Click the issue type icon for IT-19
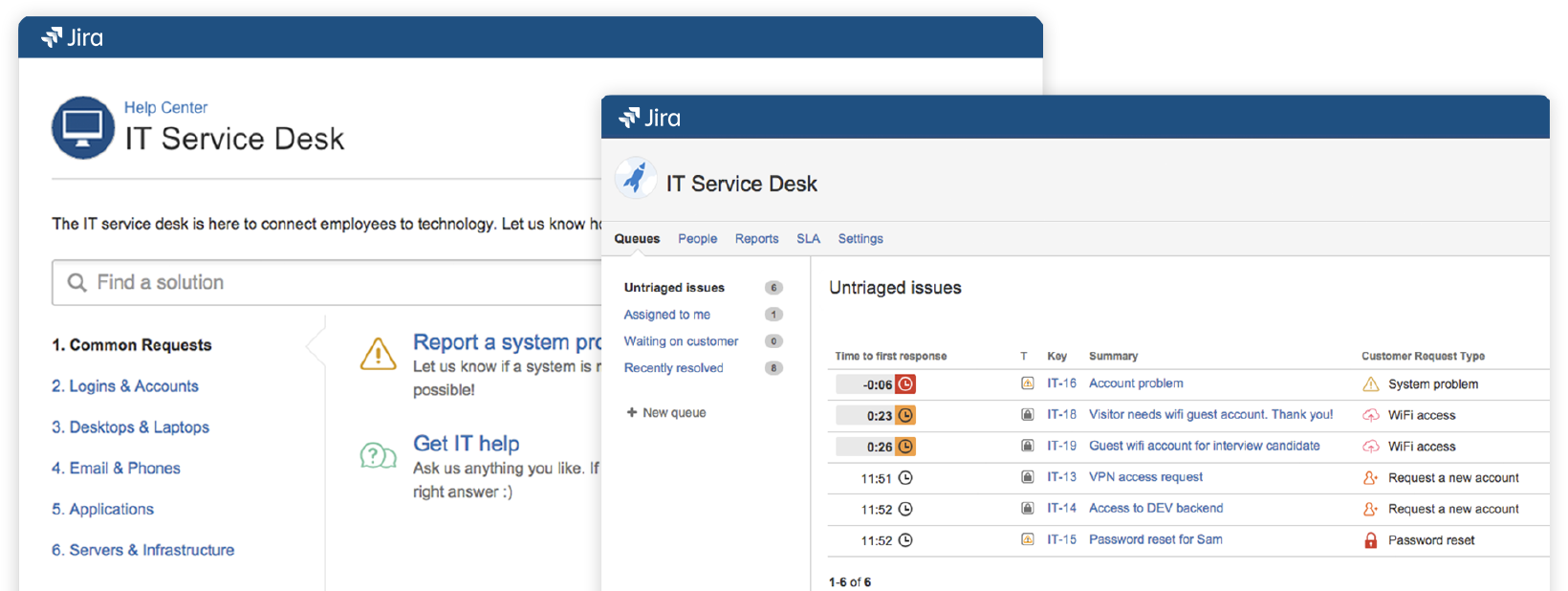This screenshot has width=1568, height=591. point(1027,446)
